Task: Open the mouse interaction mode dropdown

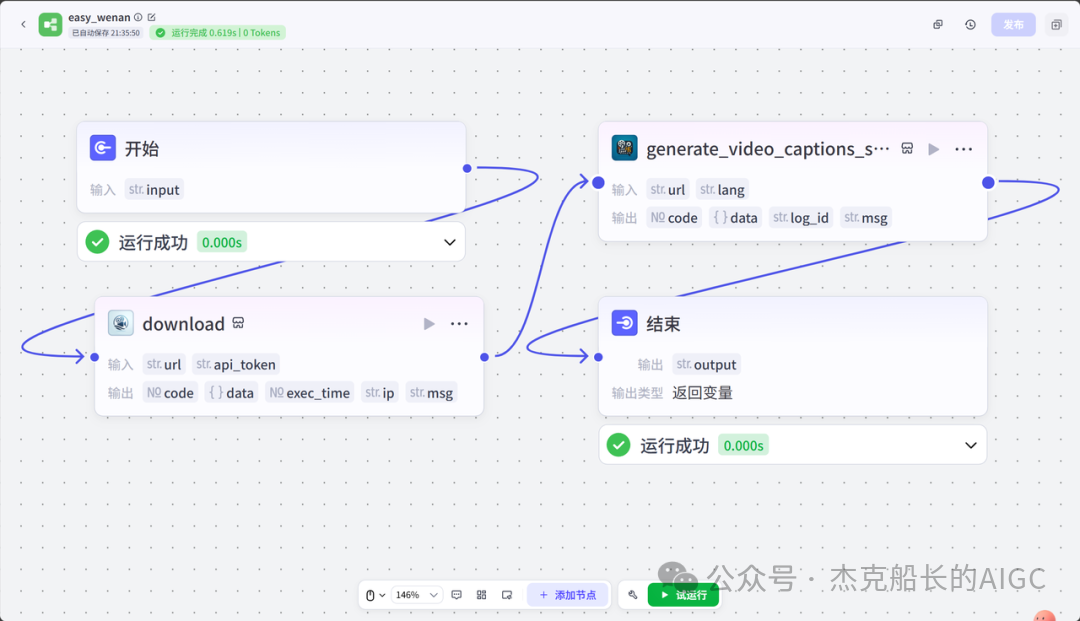Action: coord(375,595)
